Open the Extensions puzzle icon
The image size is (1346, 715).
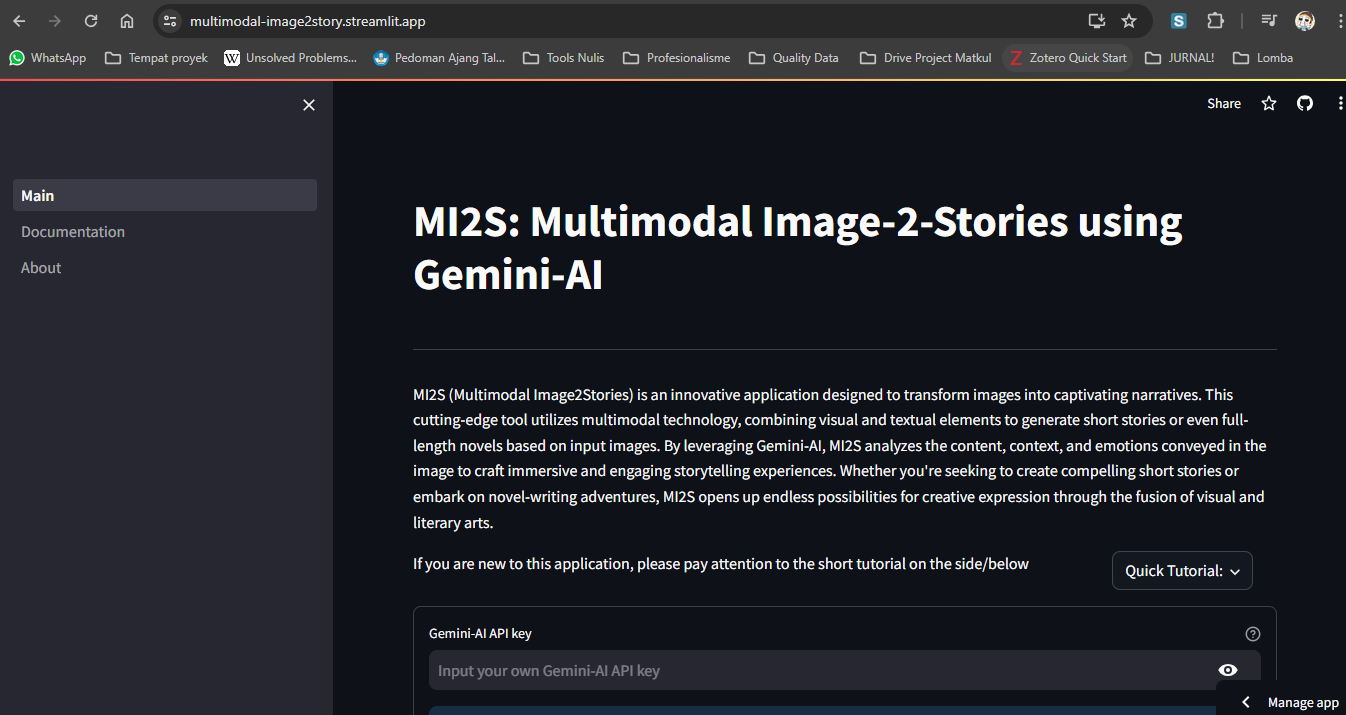coord(1215,21)
